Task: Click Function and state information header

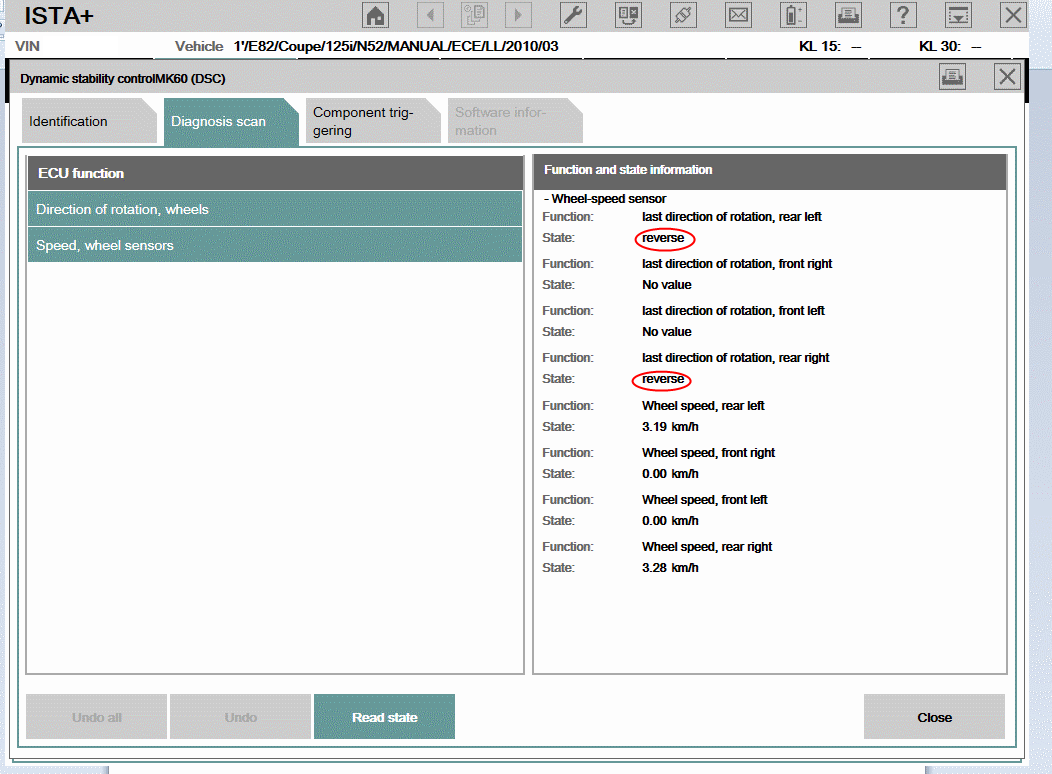Action: (x=770, y=170)
